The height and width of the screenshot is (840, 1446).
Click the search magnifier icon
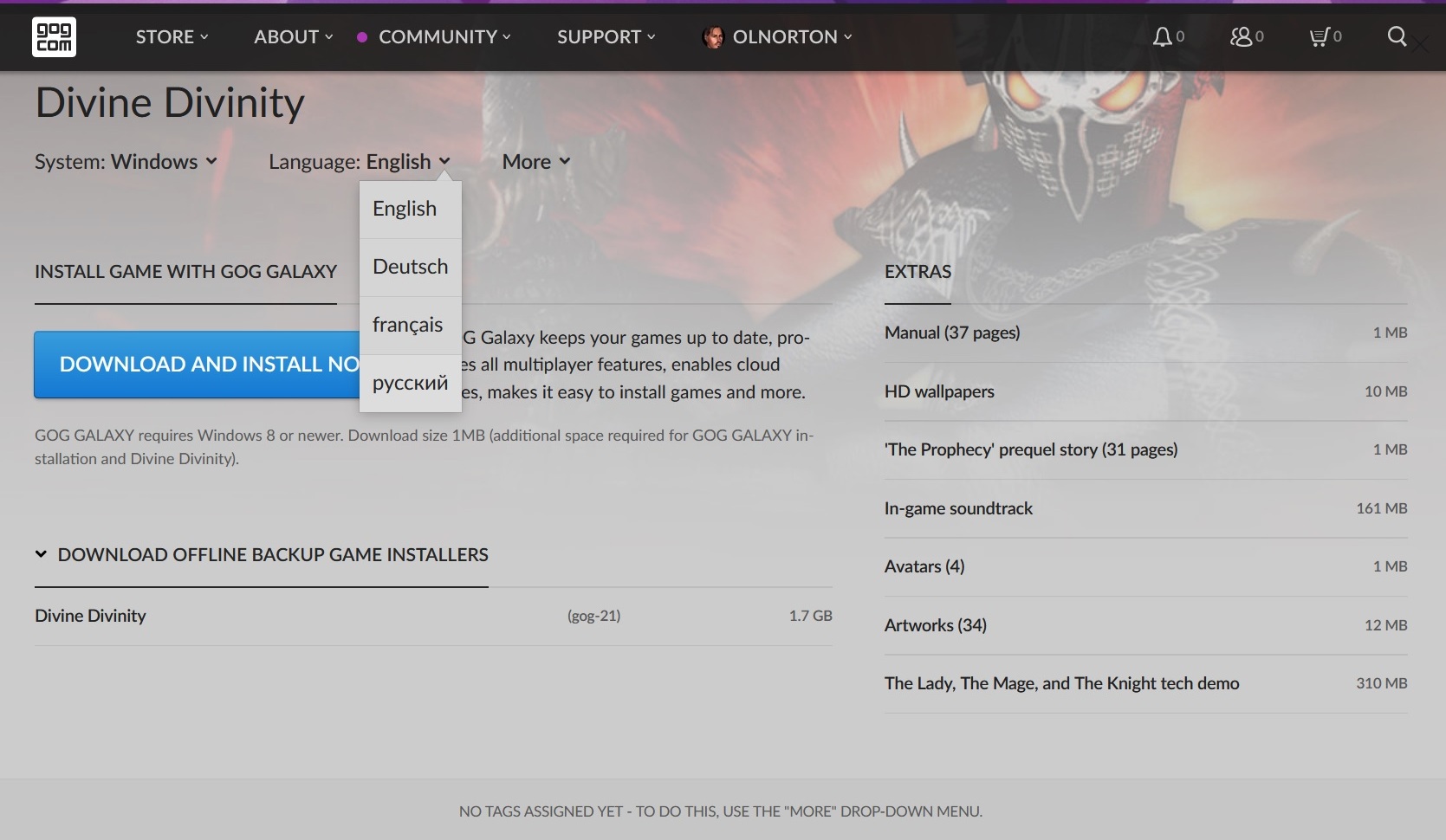click(1397, 36)
